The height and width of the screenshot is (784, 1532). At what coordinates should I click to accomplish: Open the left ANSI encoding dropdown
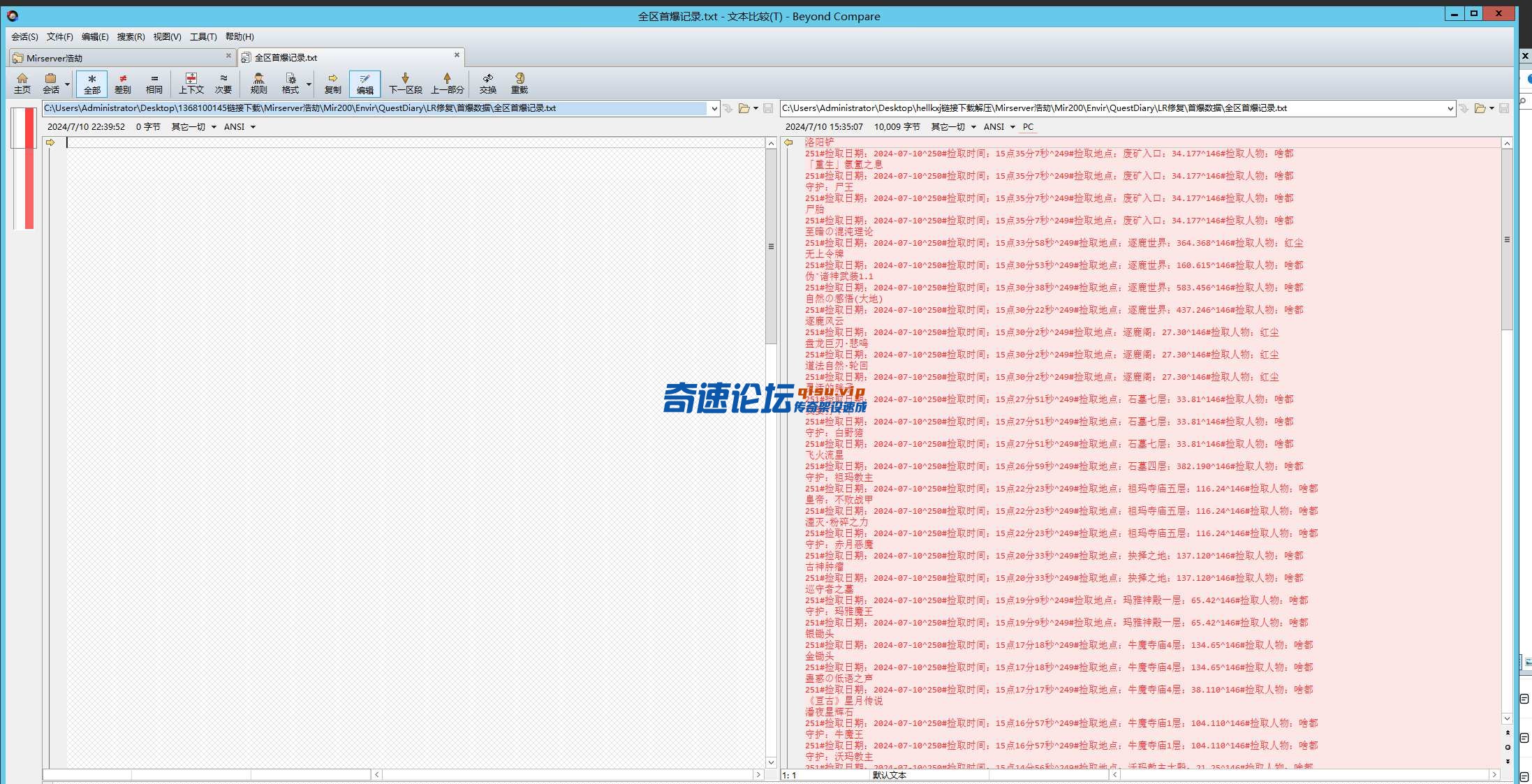coord(240,127)
